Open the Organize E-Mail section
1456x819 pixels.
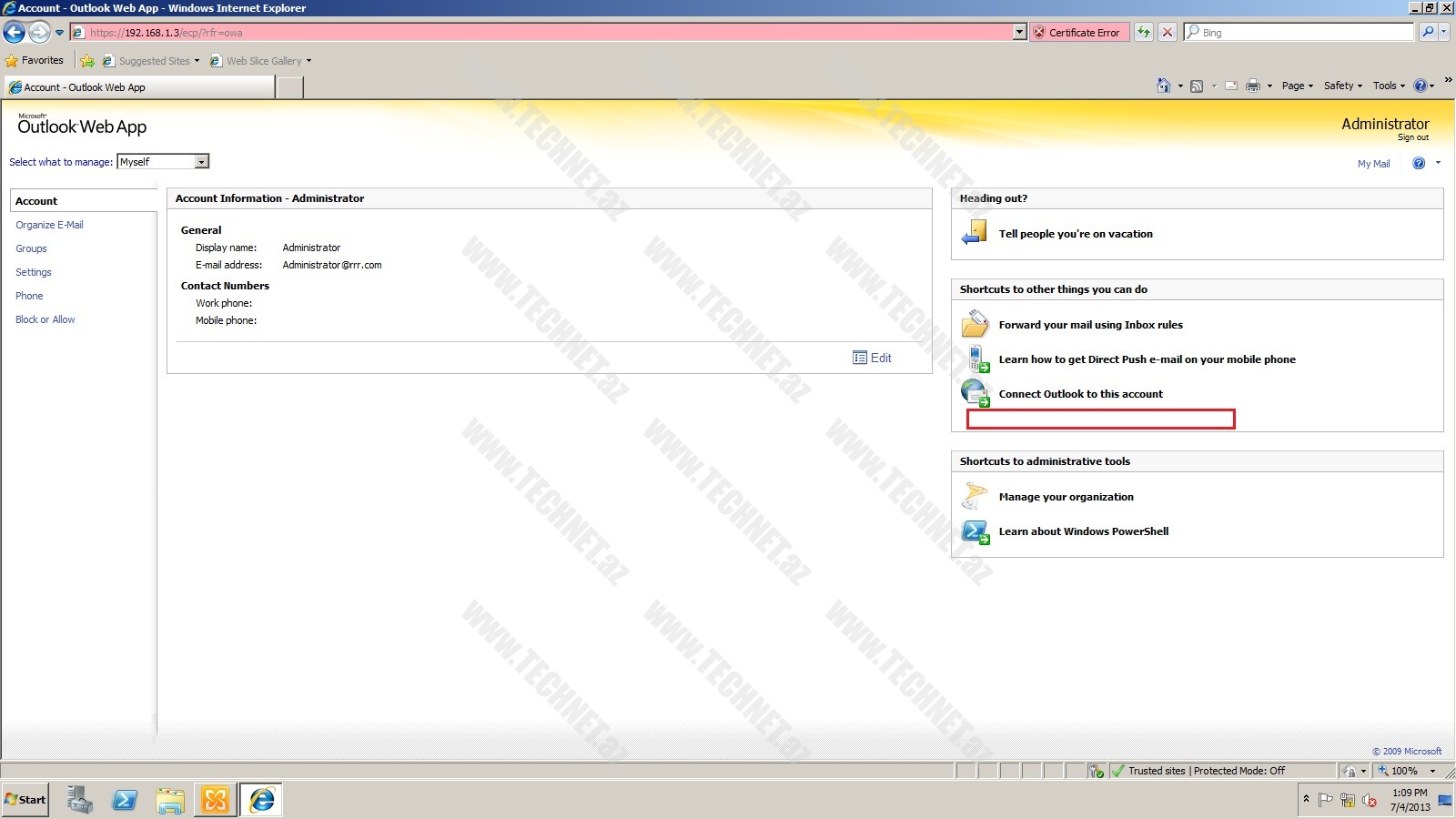point(49,225)
